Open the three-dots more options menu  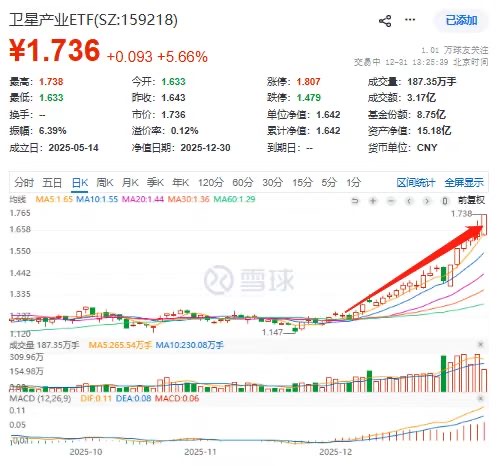(x=410, y=20)
